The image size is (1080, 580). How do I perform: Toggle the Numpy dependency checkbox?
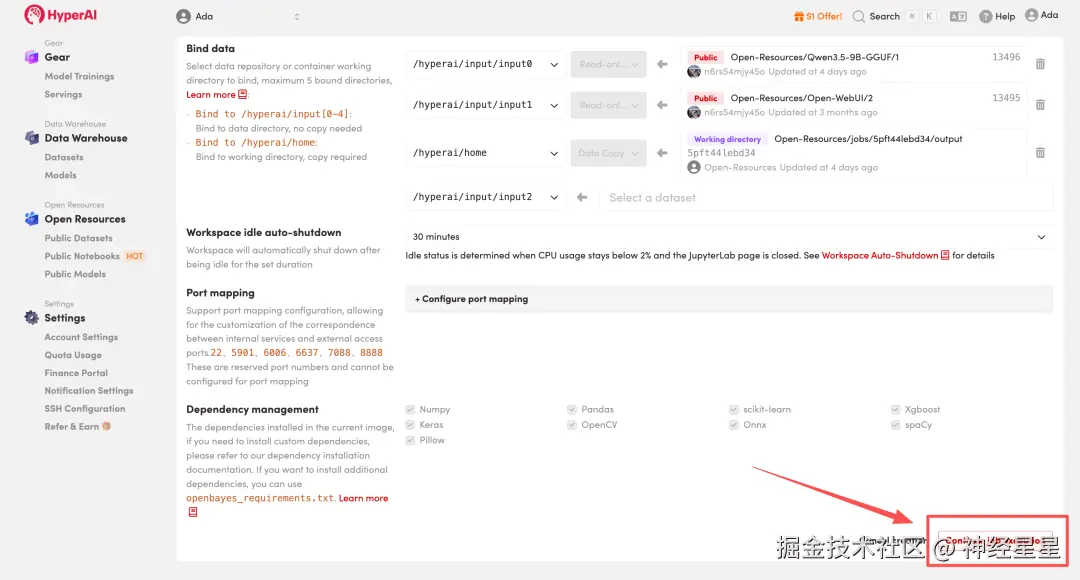pyautogui.click(x=410, y=409)
